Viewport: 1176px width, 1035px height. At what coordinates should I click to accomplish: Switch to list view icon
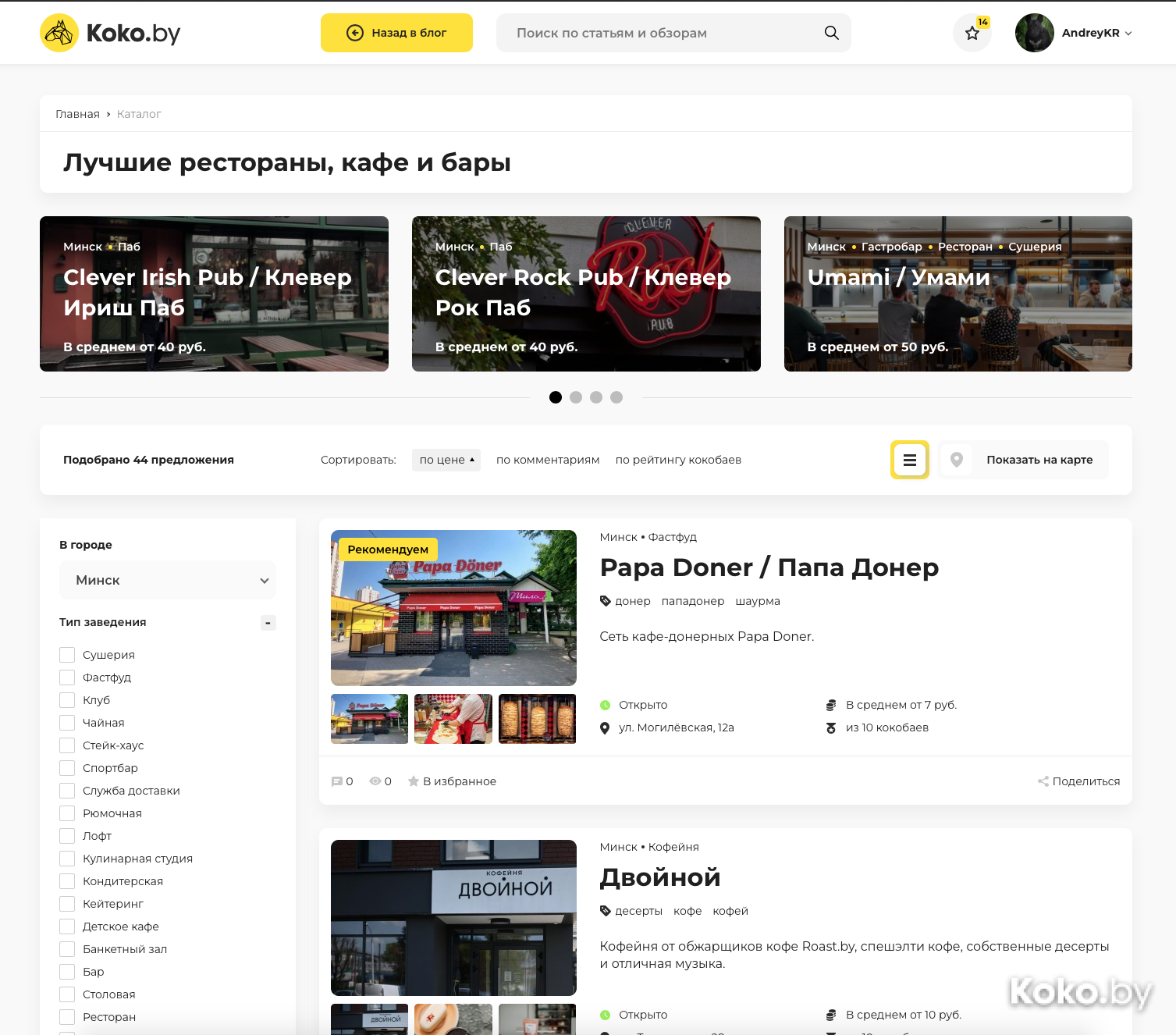pos(909,460)
